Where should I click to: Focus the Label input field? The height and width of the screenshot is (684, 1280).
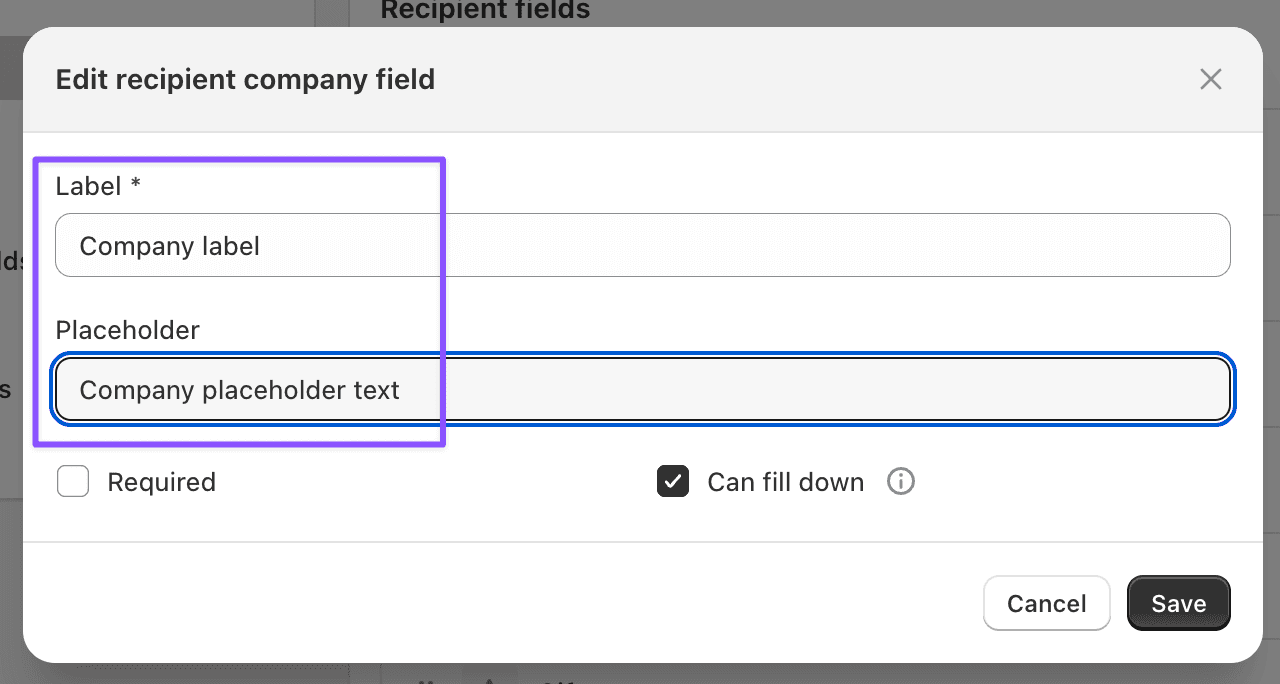pos(642,245)
